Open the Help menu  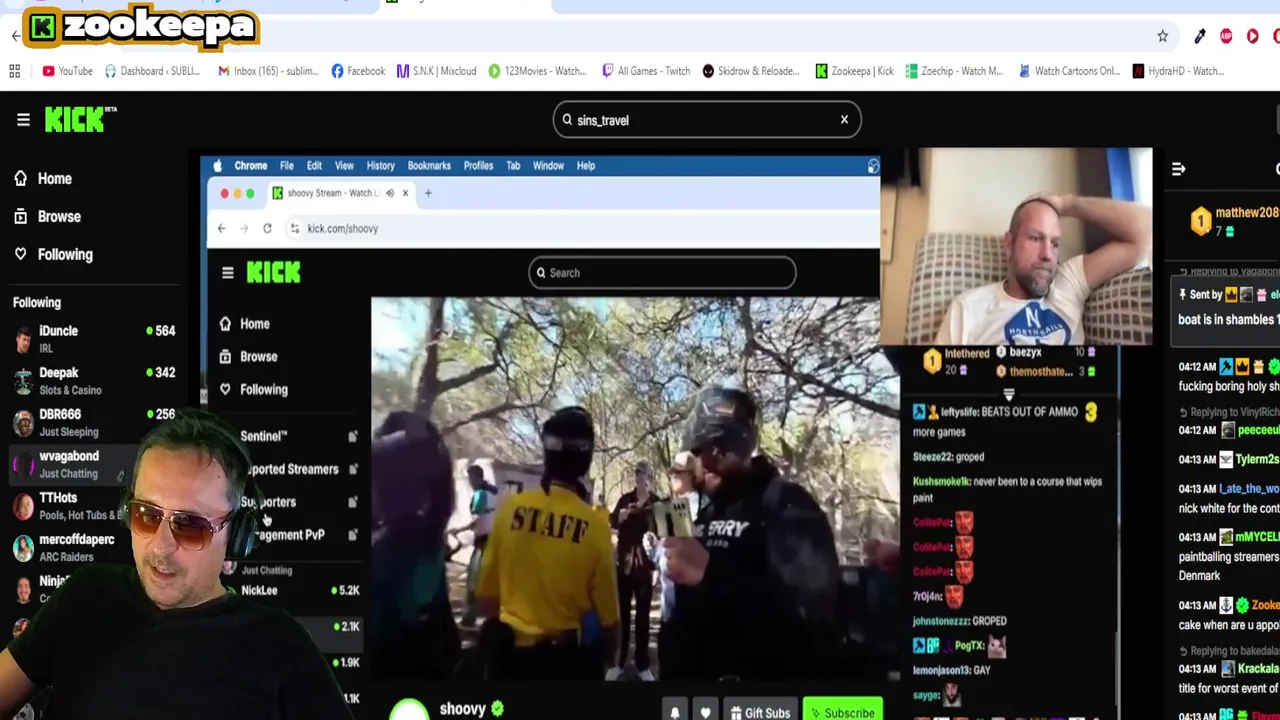tap(586, 166)
